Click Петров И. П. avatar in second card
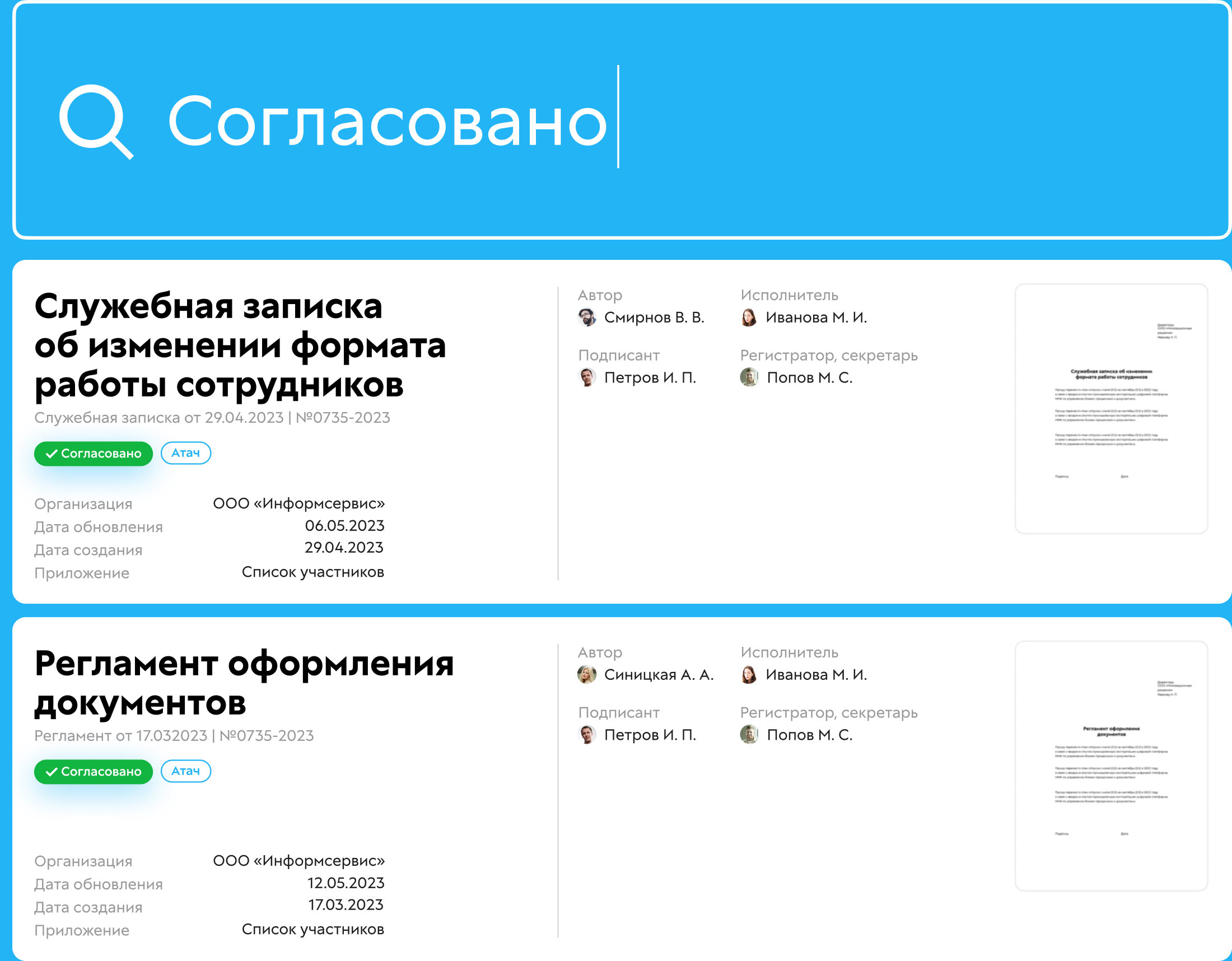The width and height of the screenshot is (1232, 961). pyautogui.click(x=587, y=734)
